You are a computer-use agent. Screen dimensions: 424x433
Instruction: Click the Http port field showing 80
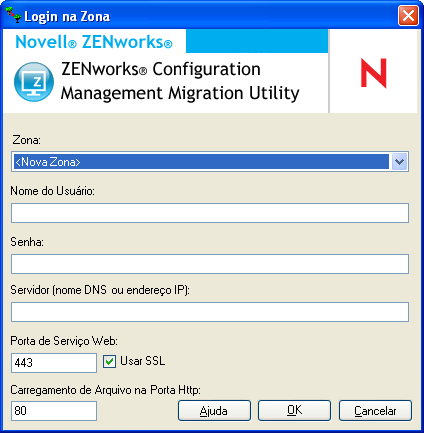[54, 411]
